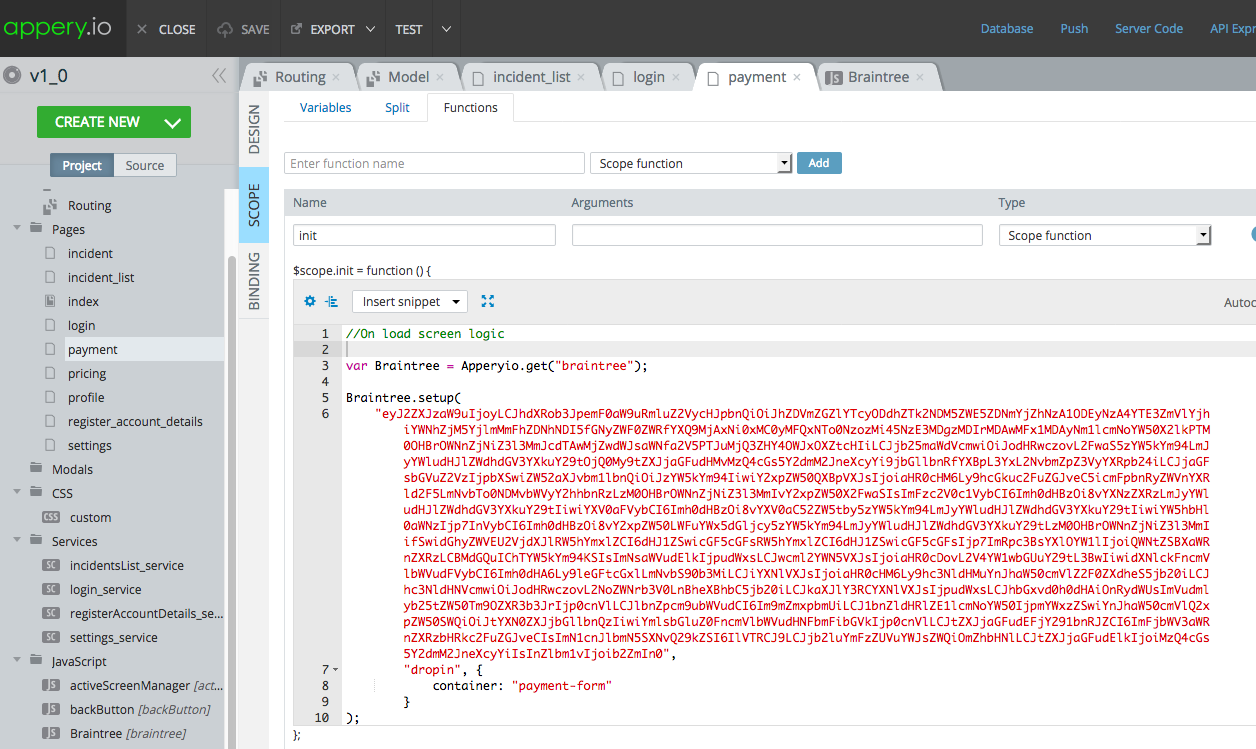Open the BINDING vertical tab
Screen dimensions: 1256x749
point(254,281)
